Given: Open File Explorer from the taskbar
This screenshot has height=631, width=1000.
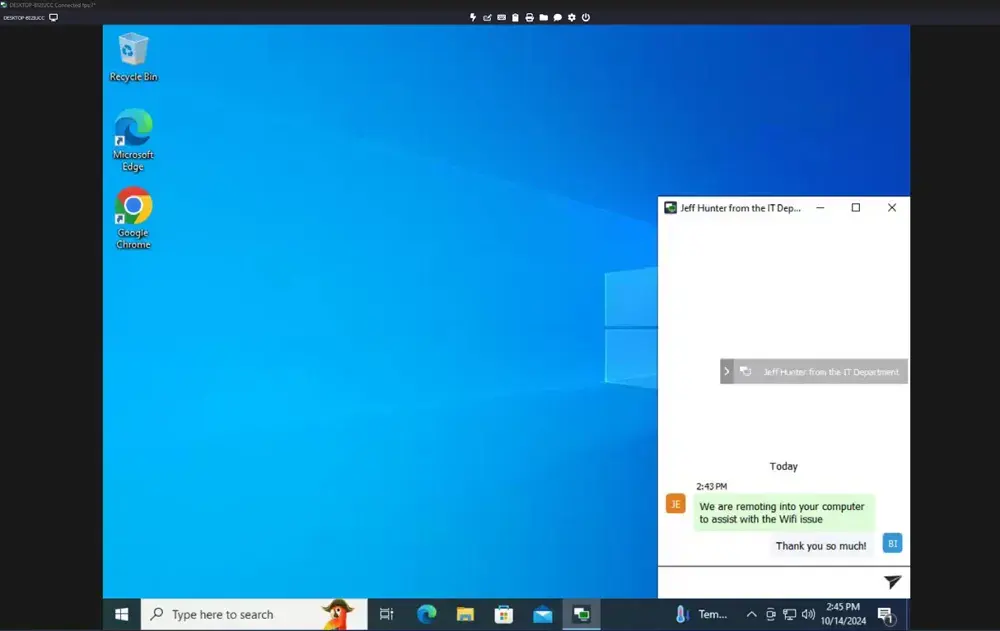Looking at the screenshot, I should tap(465, 614).
